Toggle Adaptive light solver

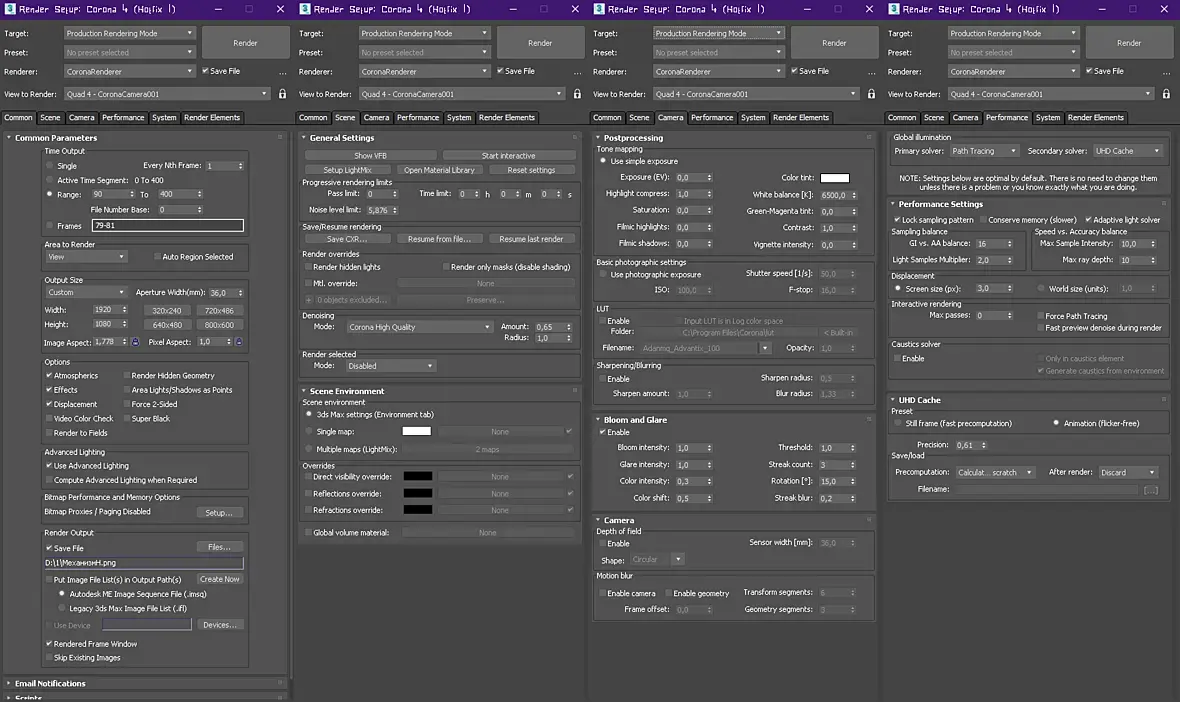click(1088, 220)
